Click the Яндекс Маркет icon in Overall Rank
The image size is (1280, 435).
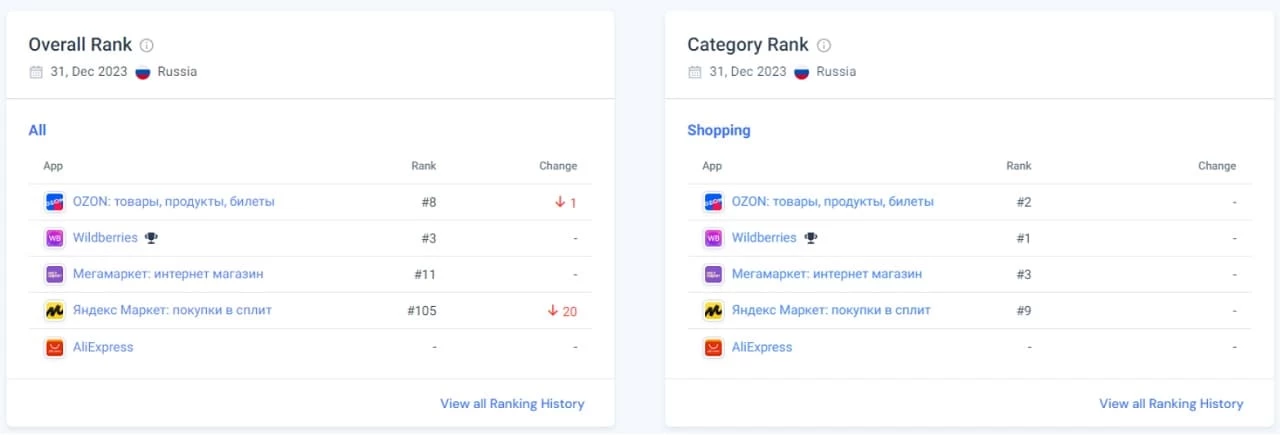(54, 311)
